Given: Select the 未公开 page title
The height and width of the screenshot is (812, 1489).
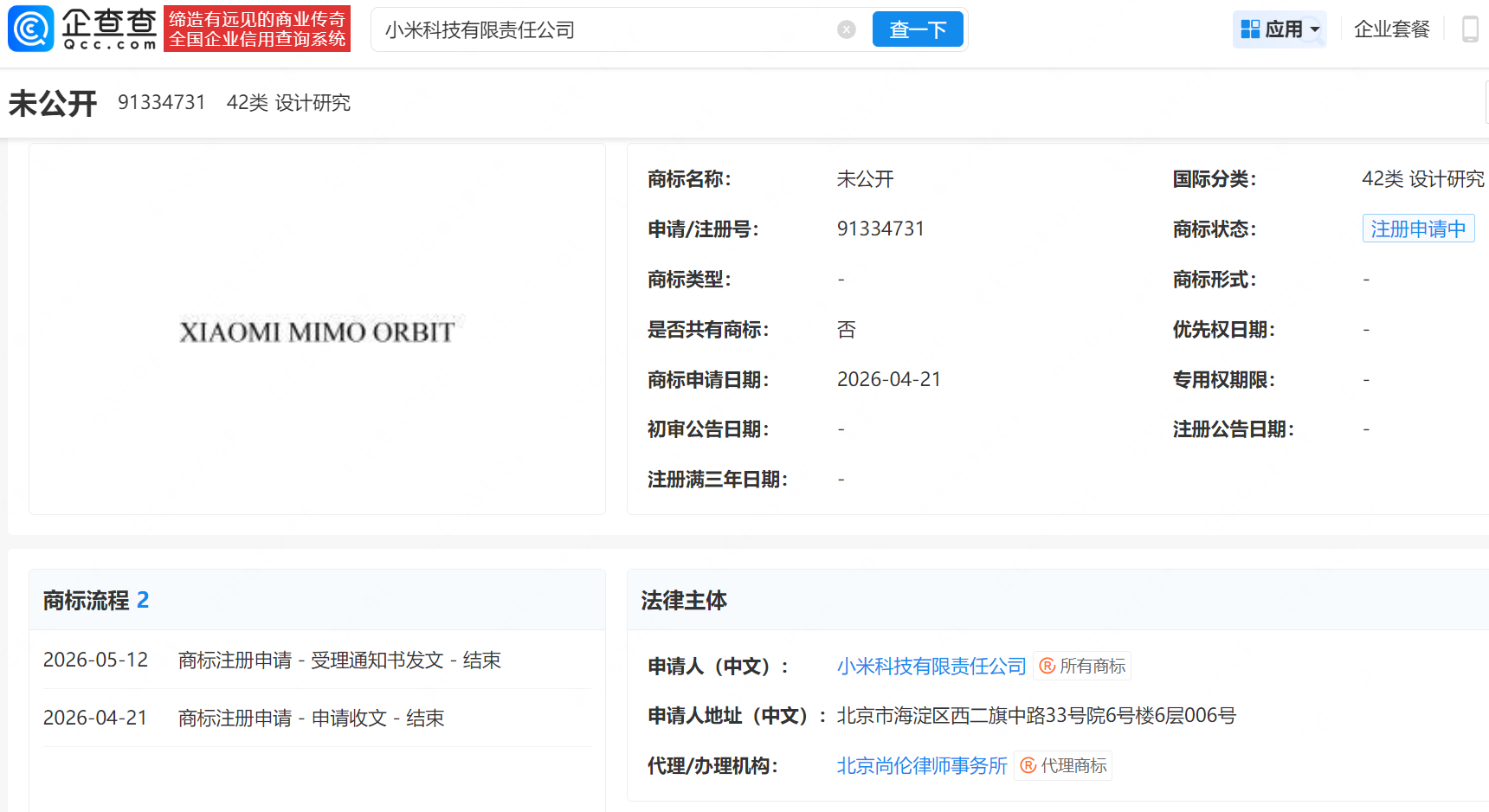Looking at the screenshot, I should pyautogui.click(x=53, y=103).
